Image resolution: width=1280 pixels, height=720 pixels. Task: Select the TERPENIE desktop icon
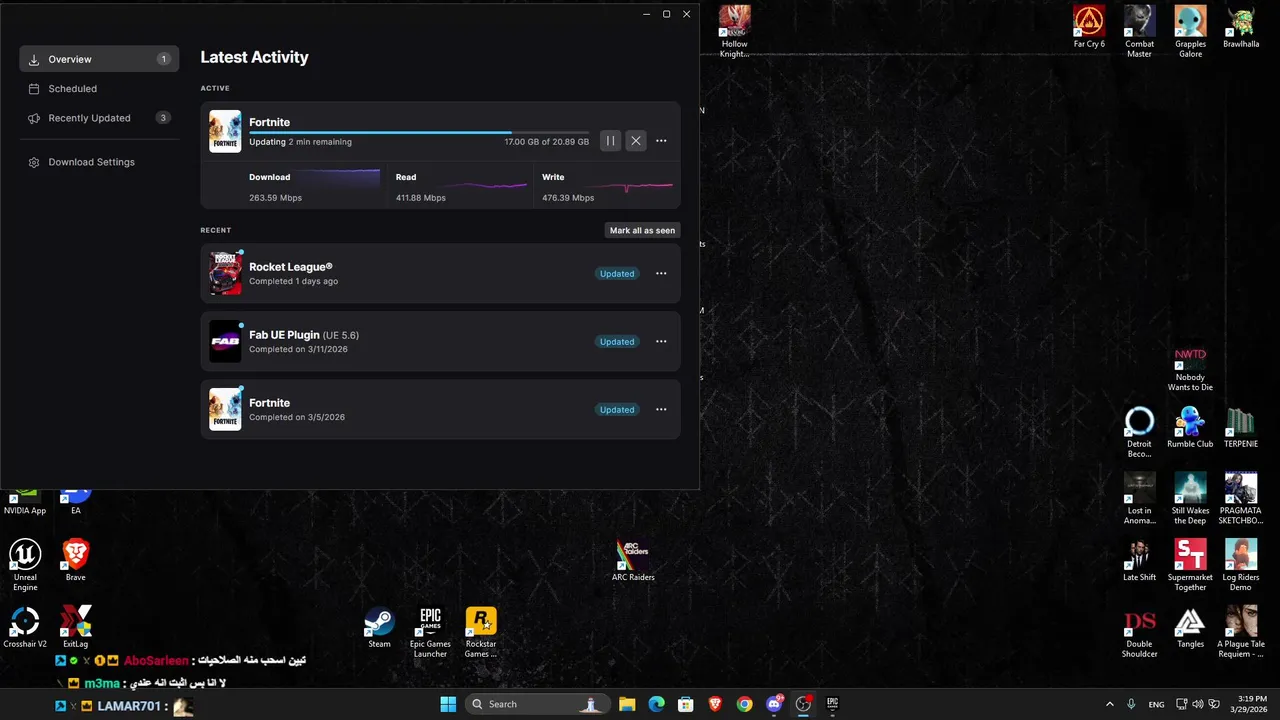click(1241, 427)
